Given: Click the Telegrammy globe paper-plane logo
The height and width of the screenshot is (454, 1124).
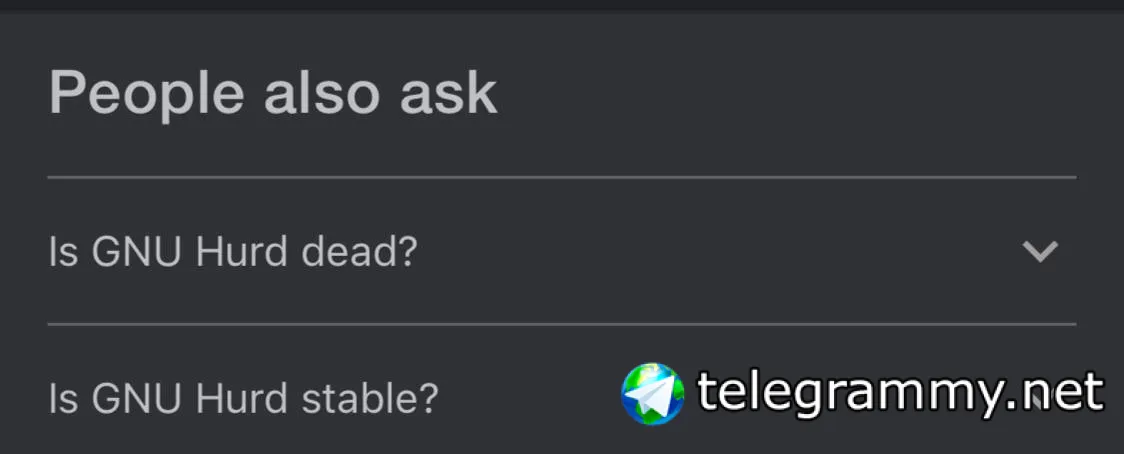Looking at the screenshot, I should (x=652, y=393).
